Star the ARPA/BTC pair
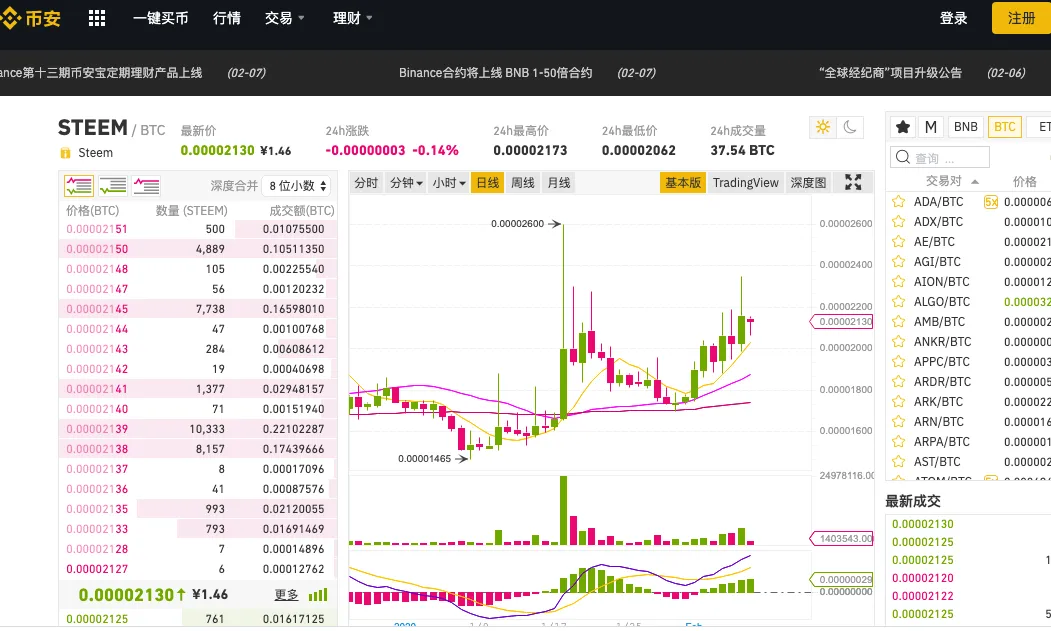Screen dimensions: 1051x631 tap(898, 442)
